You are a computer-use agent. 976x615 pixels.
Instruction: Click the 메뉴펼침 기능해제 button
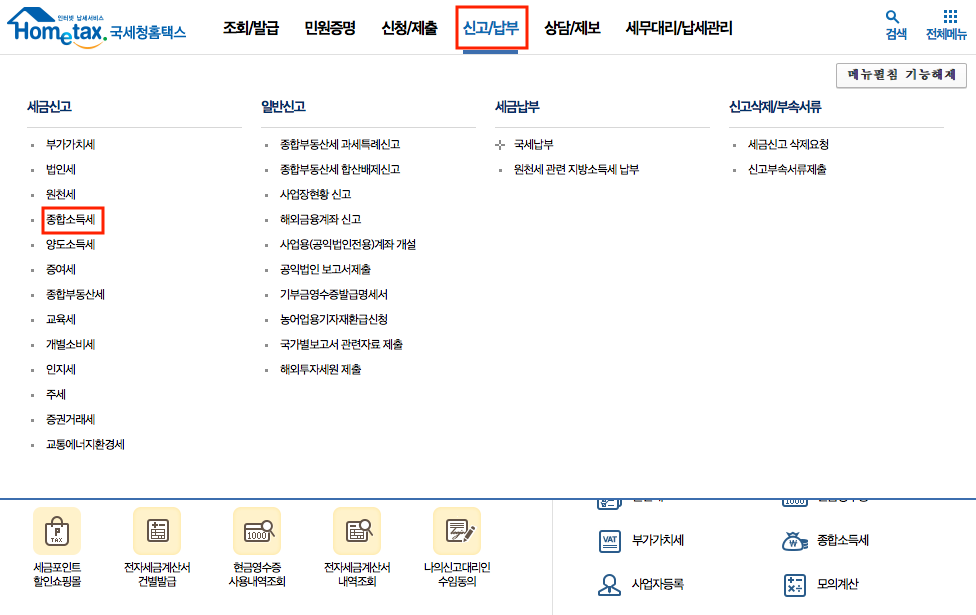(x=899, y=74)
